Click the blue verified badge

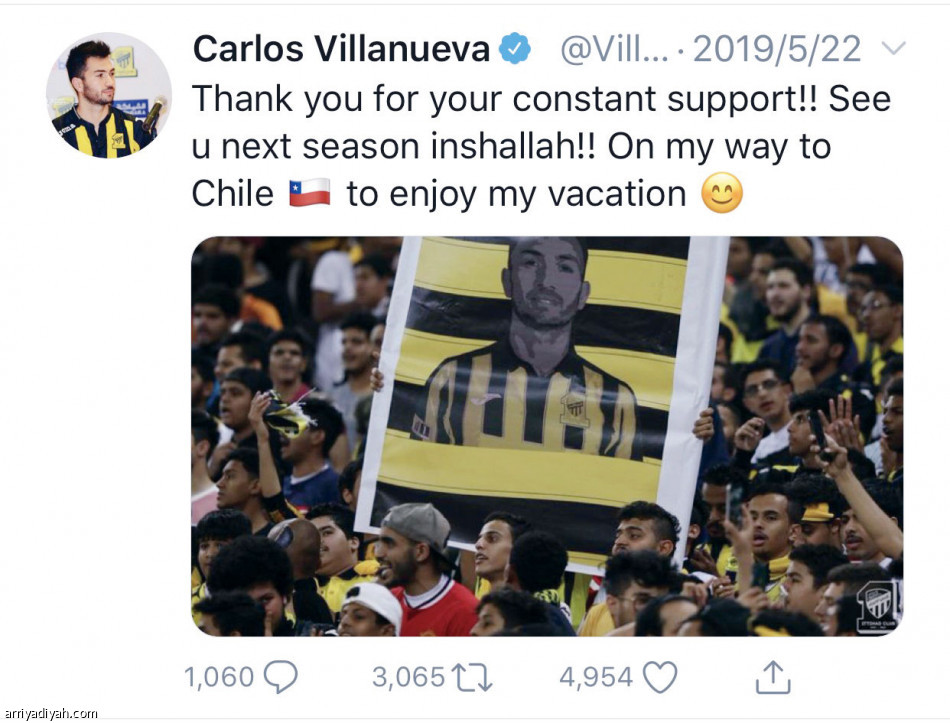[515, 48]
